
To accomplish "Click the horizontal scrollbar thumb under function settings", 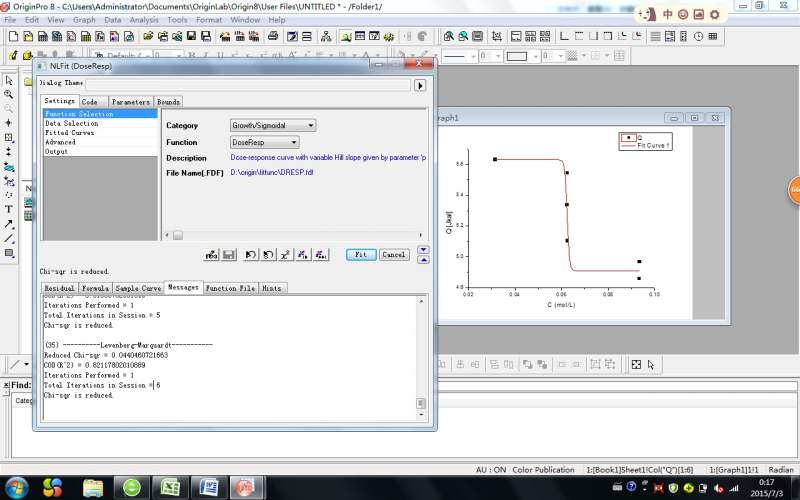I will pyautogui.click(x=178, y=235).
